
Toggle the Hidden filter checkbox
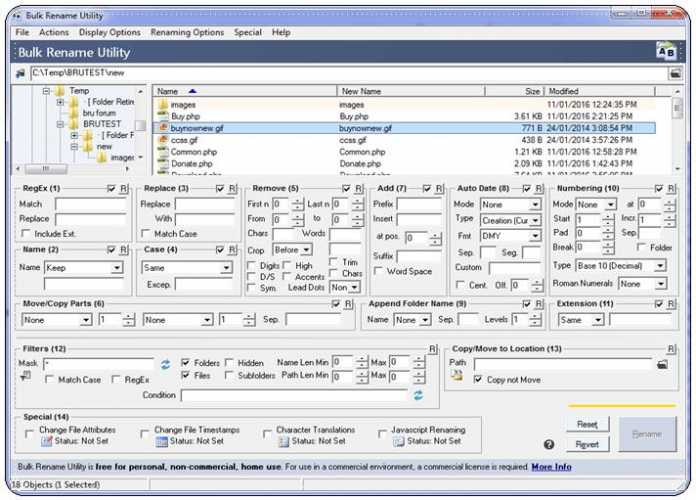(229, 363)
